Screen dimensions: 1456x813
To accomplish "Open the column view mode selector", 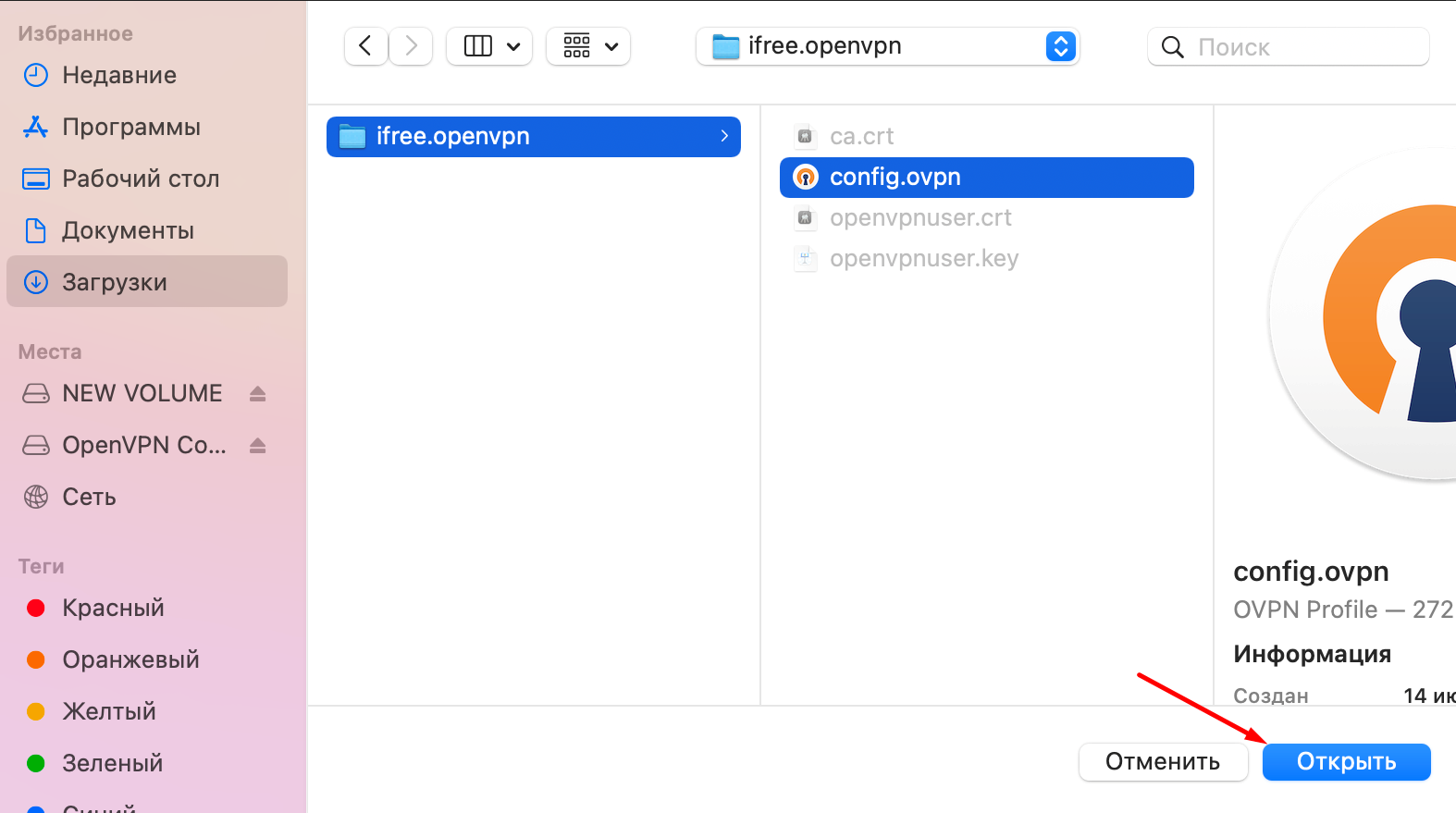I will 489,46.
